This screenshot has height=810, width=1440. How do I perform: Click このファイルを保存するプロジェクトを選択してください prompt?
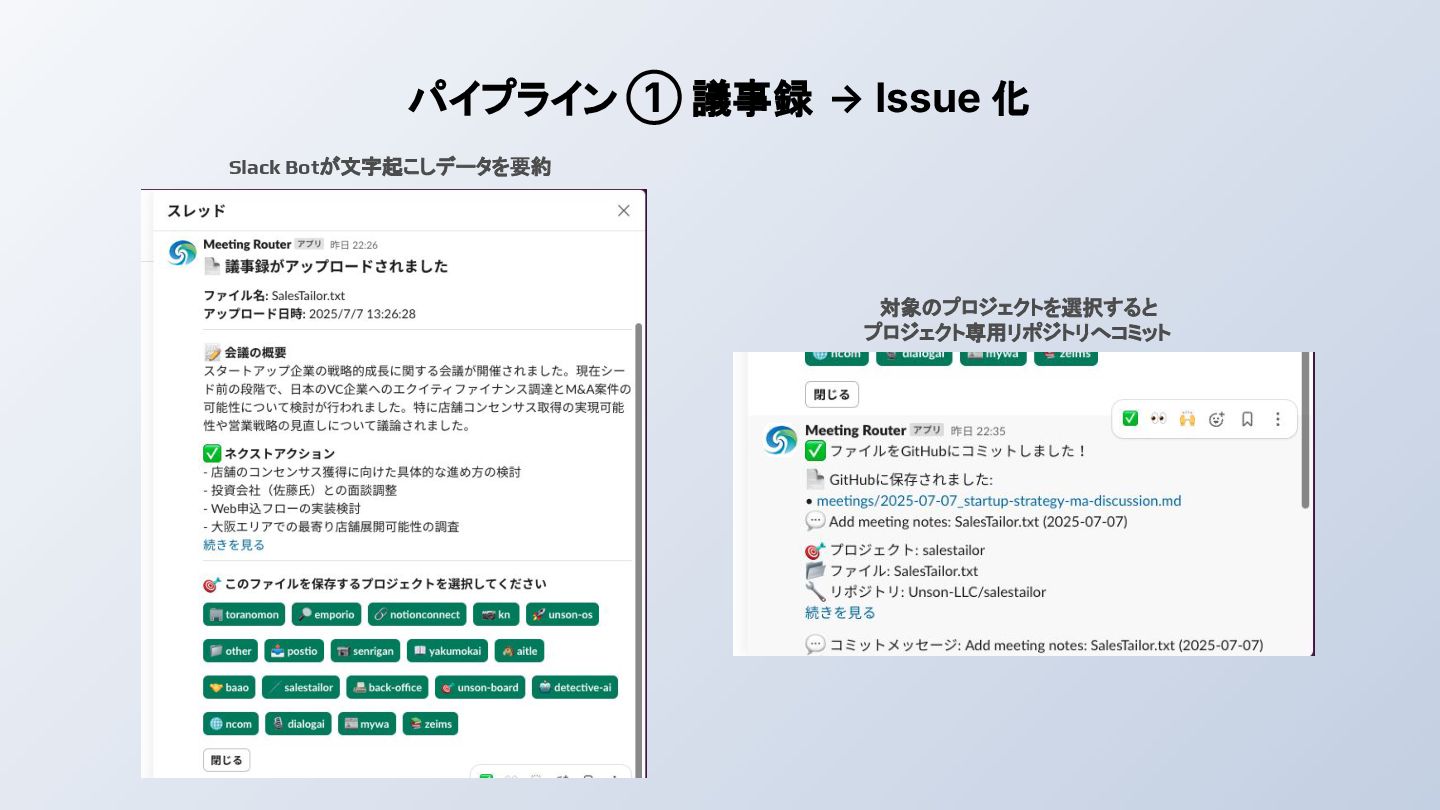[385, 584]
